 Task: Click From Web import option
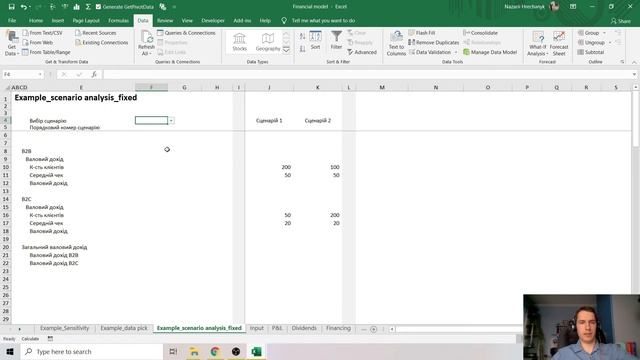pos(38,42)
